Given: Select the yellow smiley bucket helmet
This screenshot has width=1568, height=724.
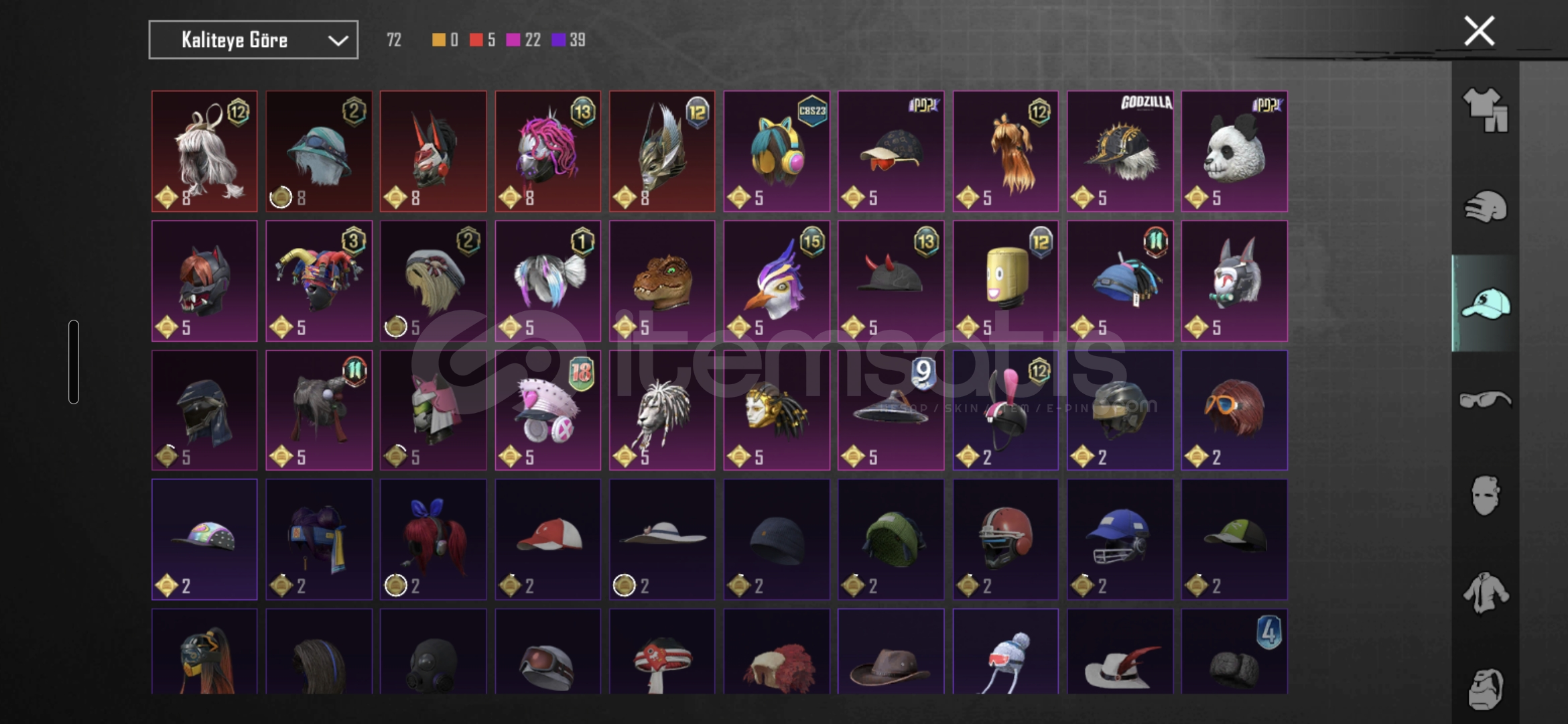Looking at the screenshot, I should 1006,281.
